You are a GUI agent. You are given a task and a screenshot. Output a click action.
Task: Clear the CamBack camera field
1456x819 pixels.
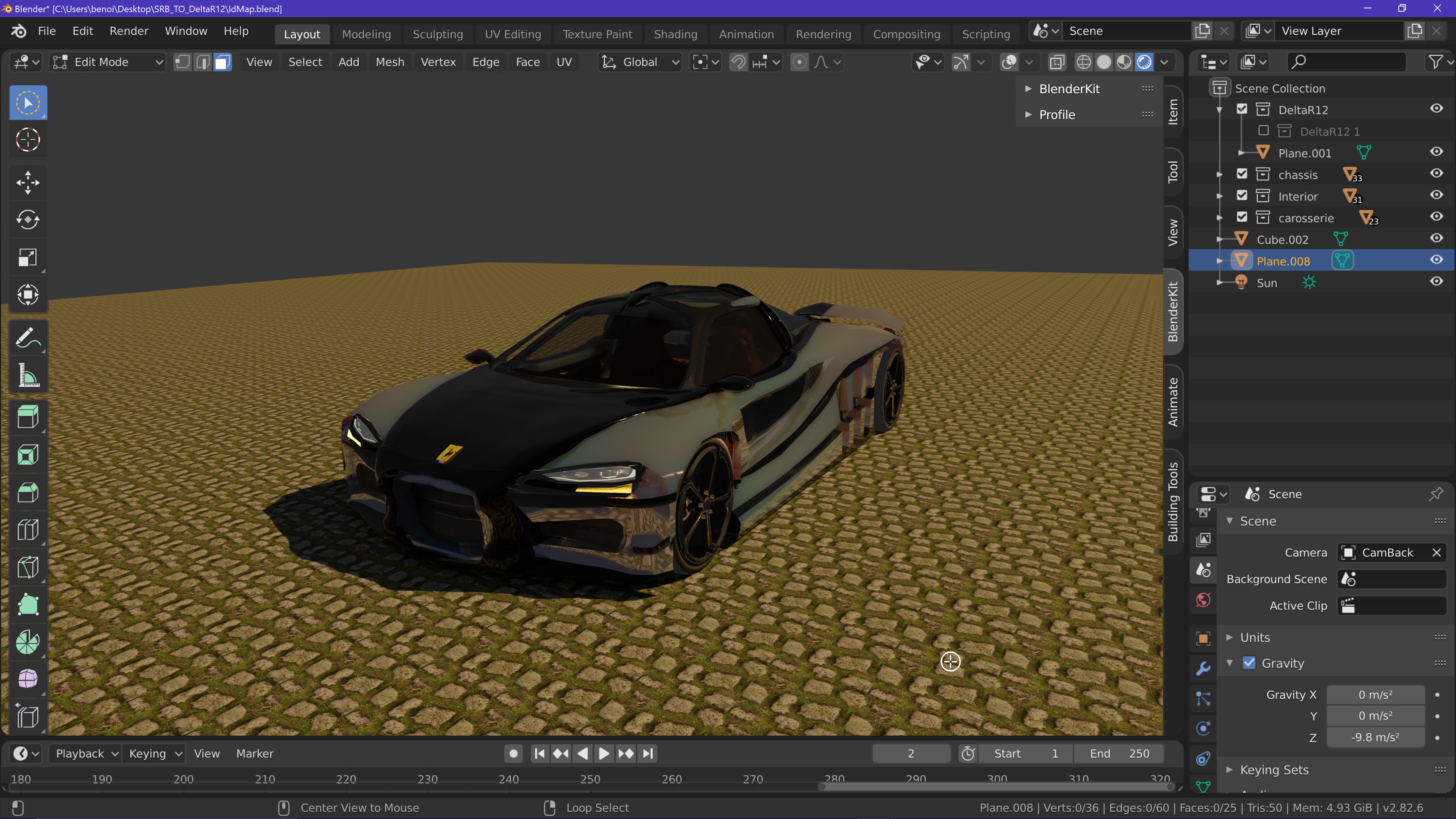(1436, 553)
